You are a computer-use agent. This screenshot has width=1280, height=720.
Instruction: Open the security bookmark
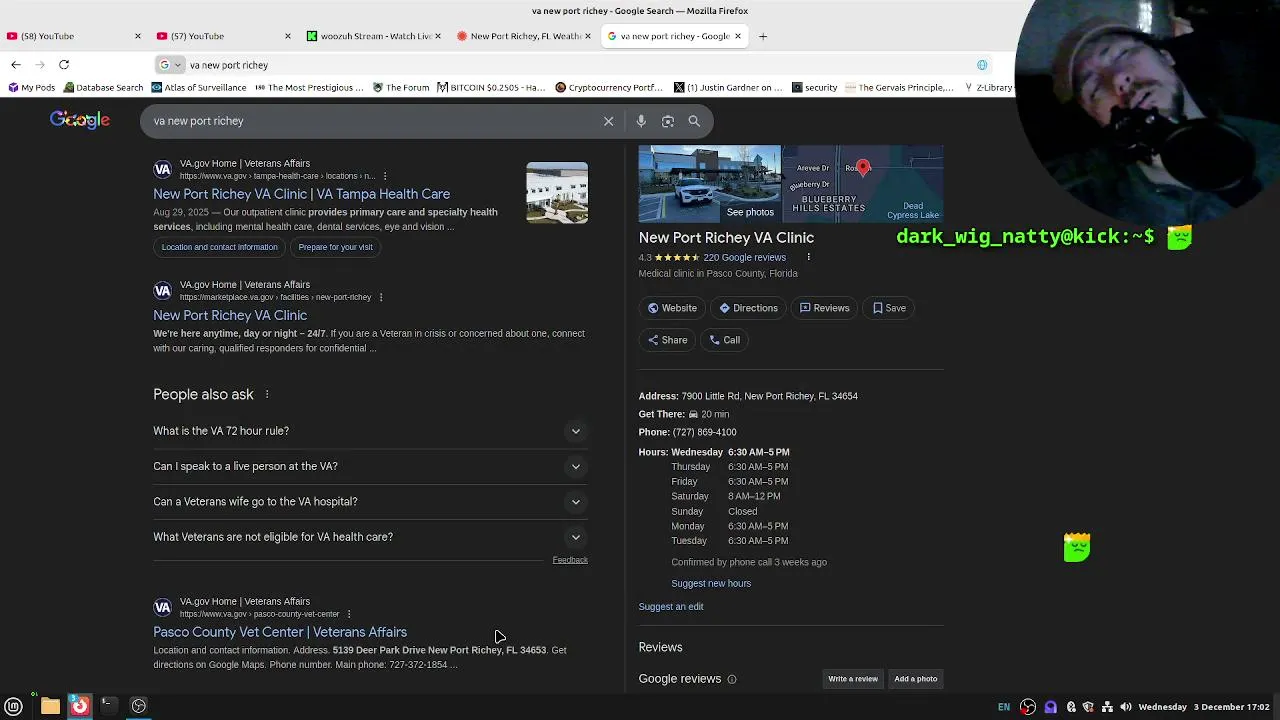(815, 88)
